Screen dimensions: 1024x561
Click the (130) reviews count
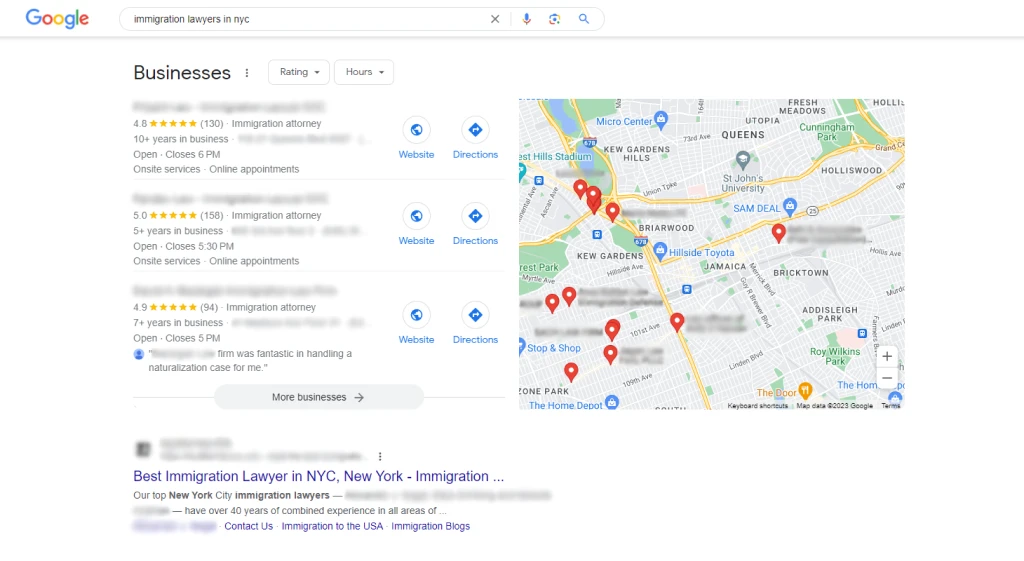212,123
